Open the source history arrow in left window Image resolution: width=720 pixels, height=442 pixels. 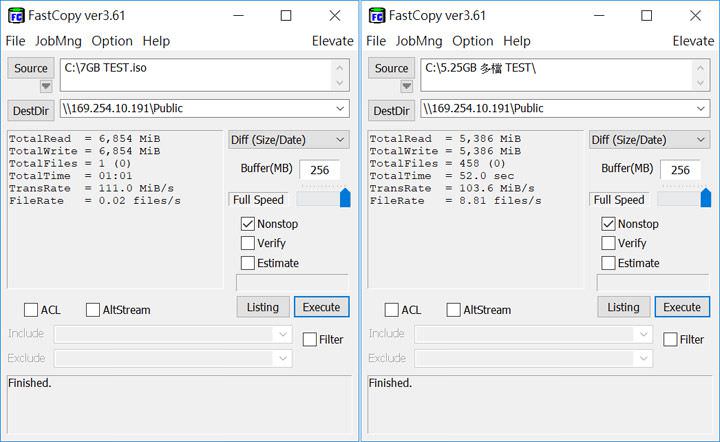(46, 86)
